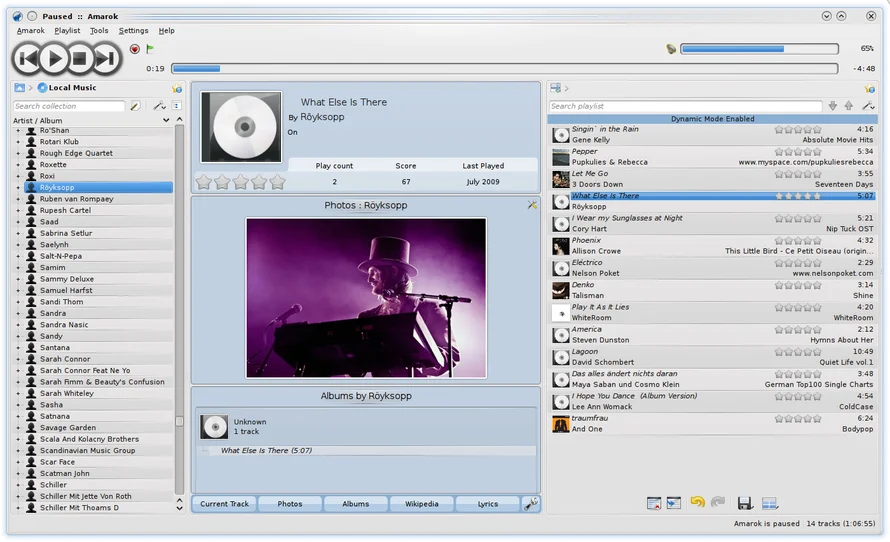Expand the Savage Garden artist node

point(18,427)
